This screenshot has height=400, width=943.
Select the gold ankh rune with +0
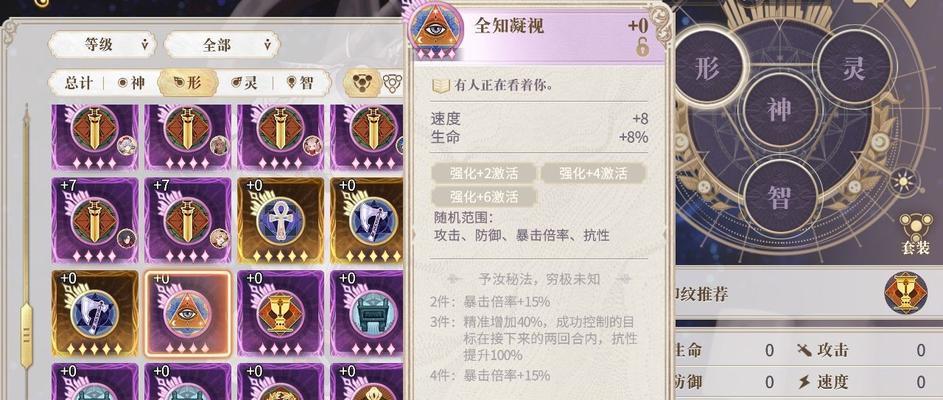click(x=280, y=221)
